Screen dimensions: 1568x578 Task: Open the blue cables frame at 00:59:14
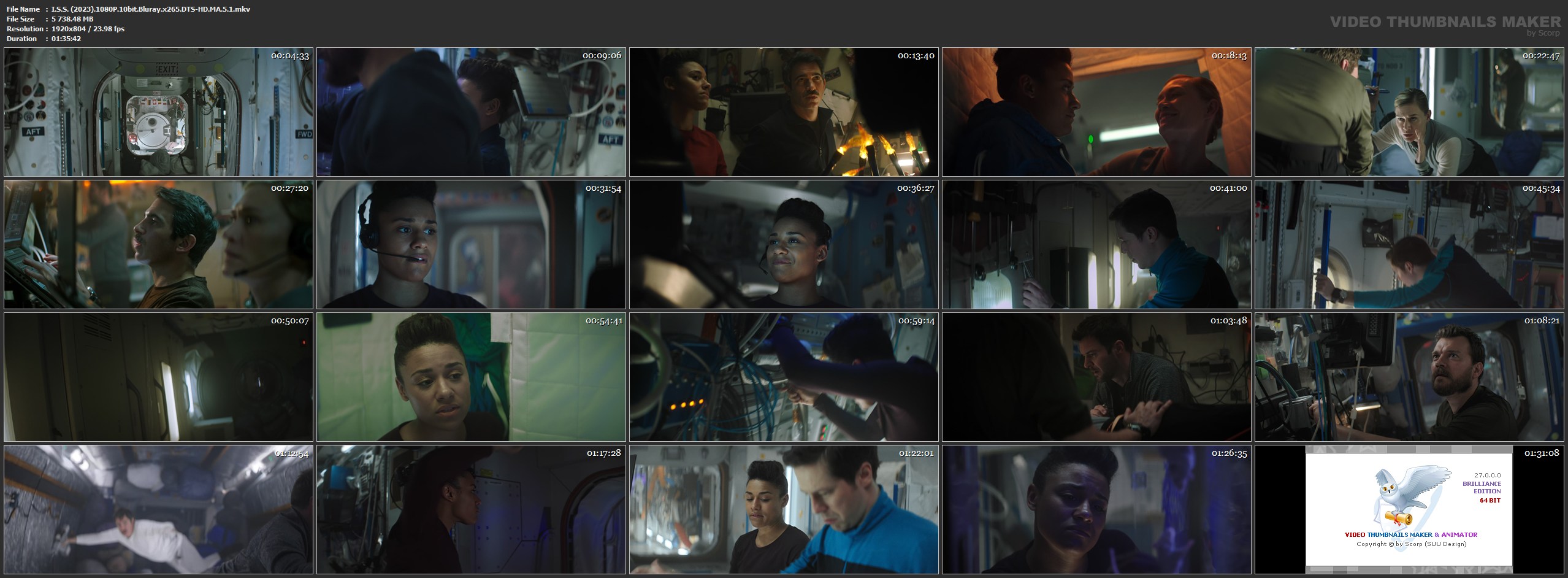pos(784,377)
